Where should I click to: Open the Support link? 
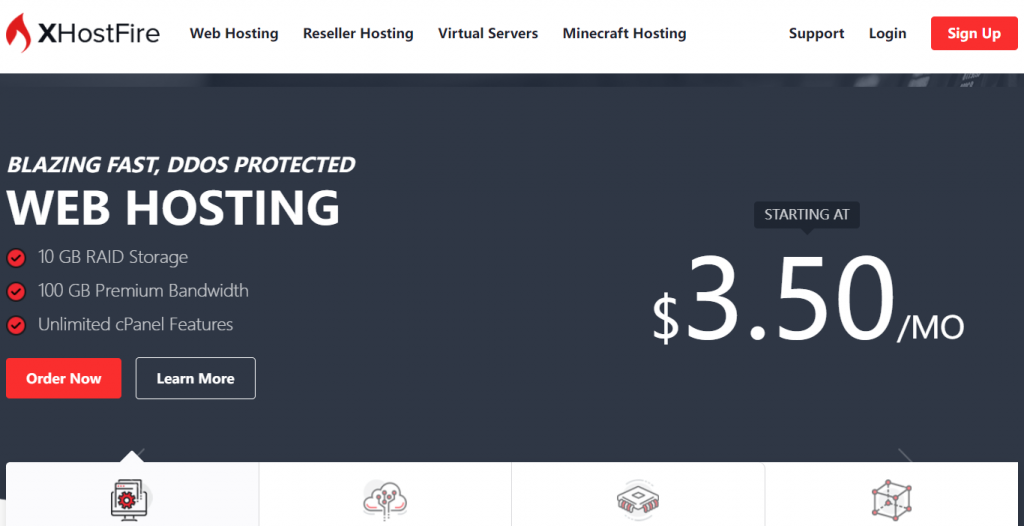[816, 33]
